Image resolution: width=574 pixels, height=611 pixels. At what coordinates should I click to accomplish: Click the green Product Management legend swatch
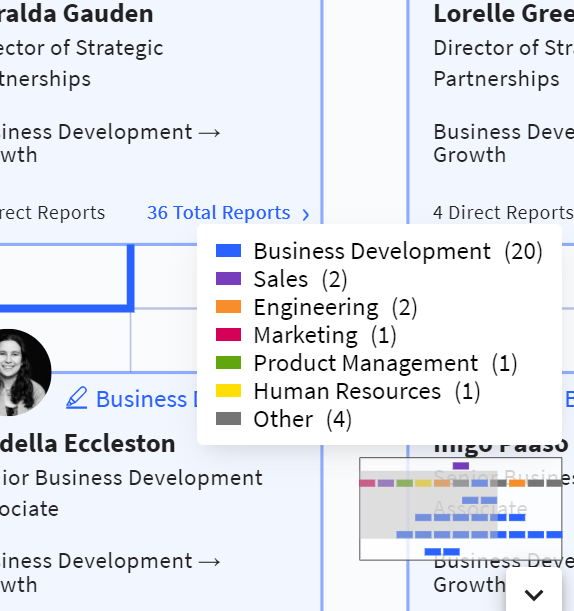coord(228,363)
